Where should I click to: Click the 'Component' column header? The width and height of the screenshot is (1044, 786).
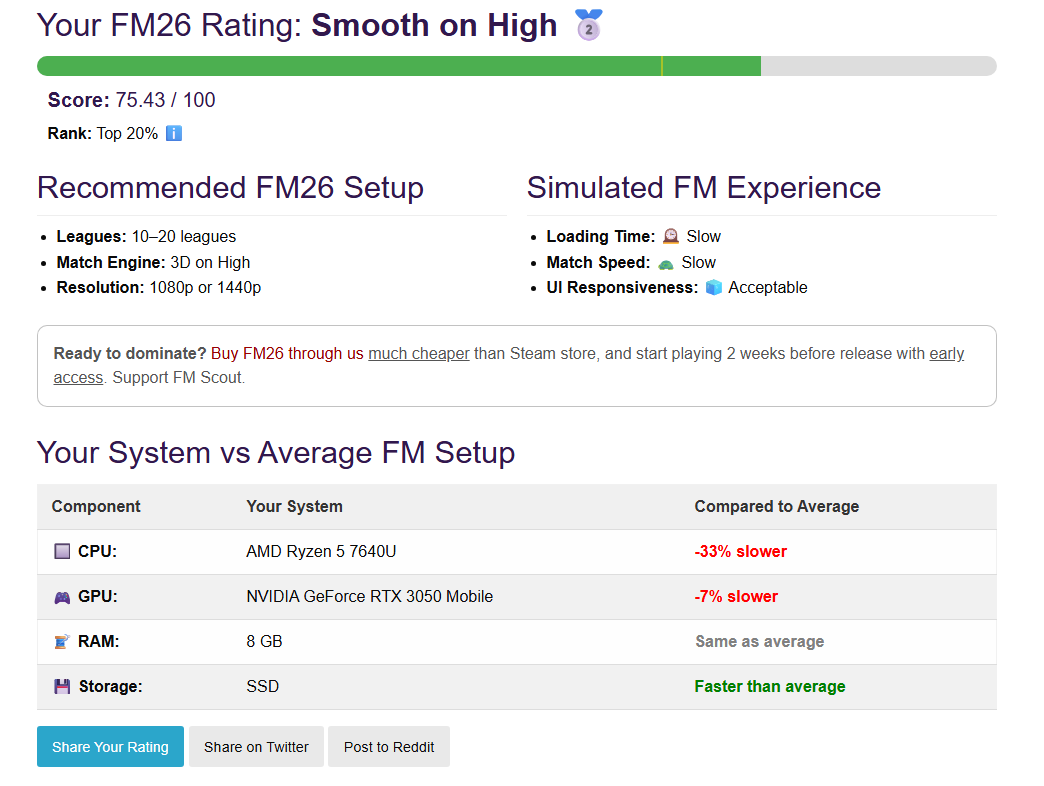[96, 506]
